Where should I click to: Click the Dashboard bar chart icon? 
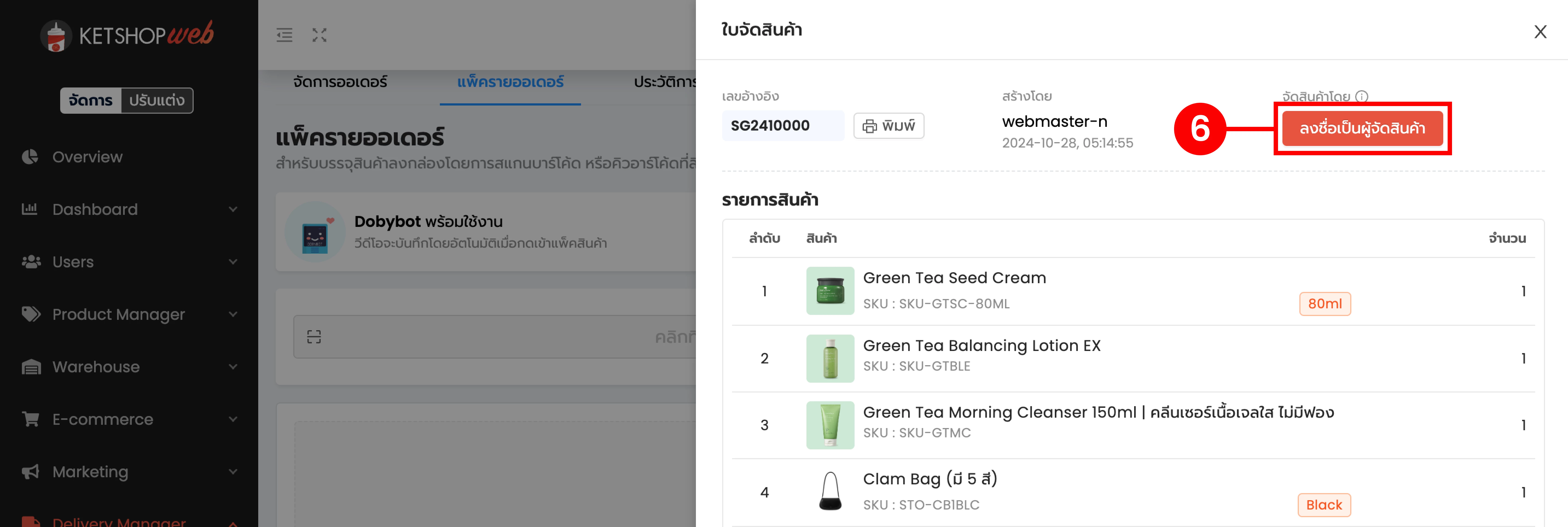(x=30, y=209)
